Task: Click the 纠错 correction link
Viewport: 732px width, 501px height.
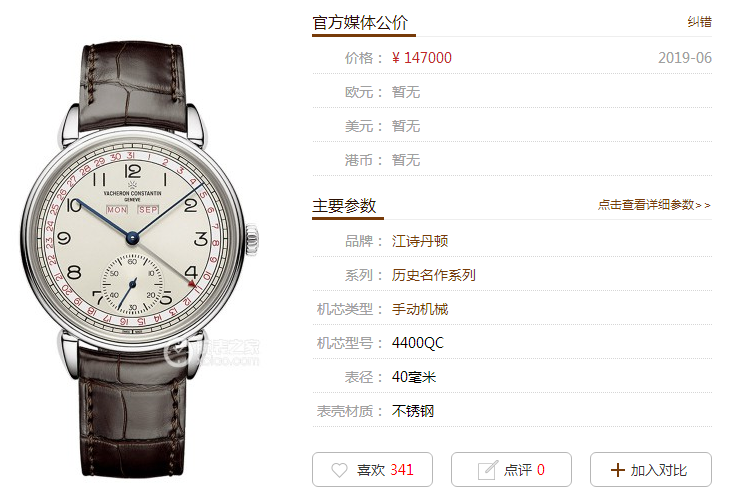Action: 699,22
